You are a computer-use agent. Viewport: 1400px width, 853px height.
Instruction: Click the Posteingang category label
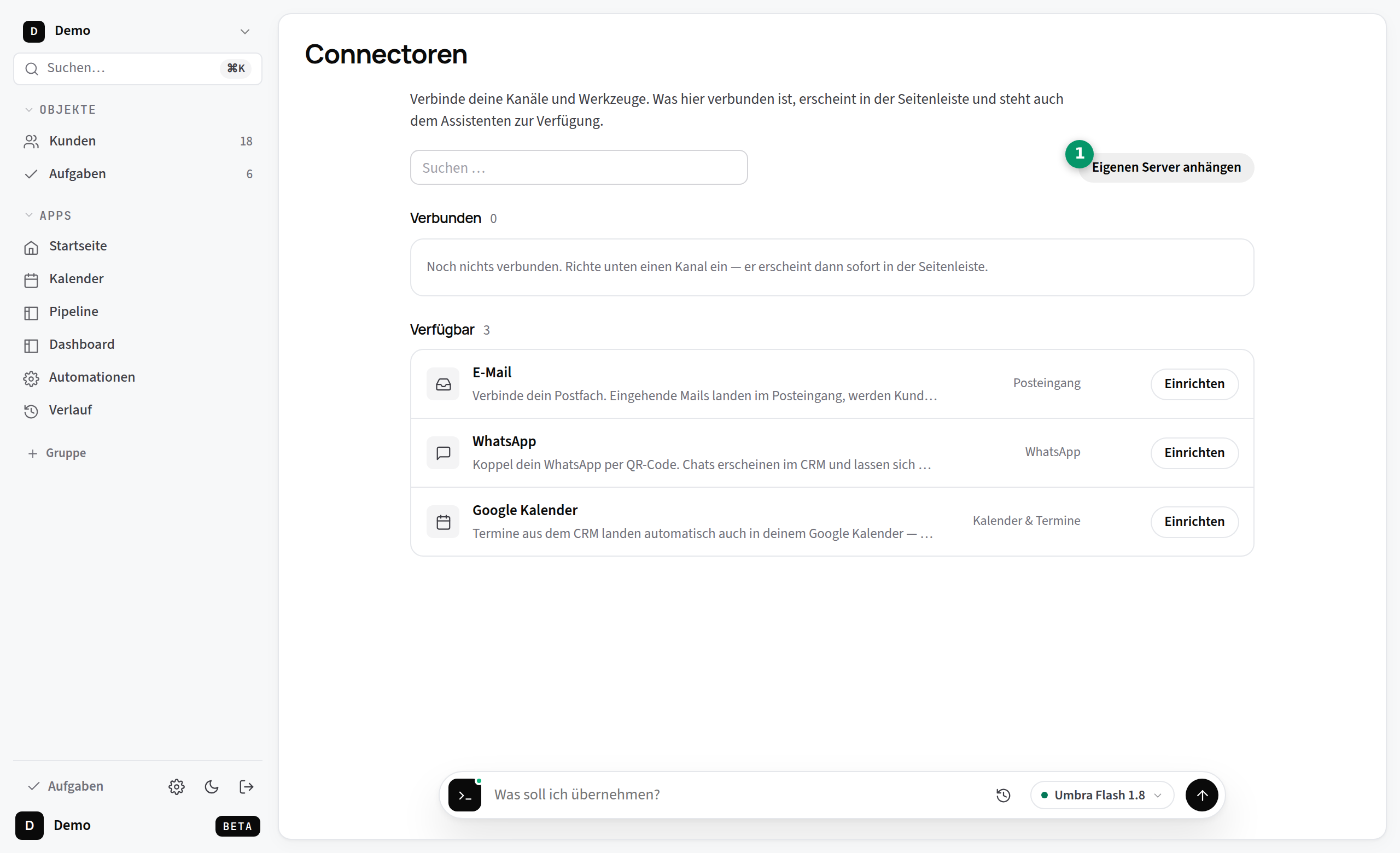1047,383
